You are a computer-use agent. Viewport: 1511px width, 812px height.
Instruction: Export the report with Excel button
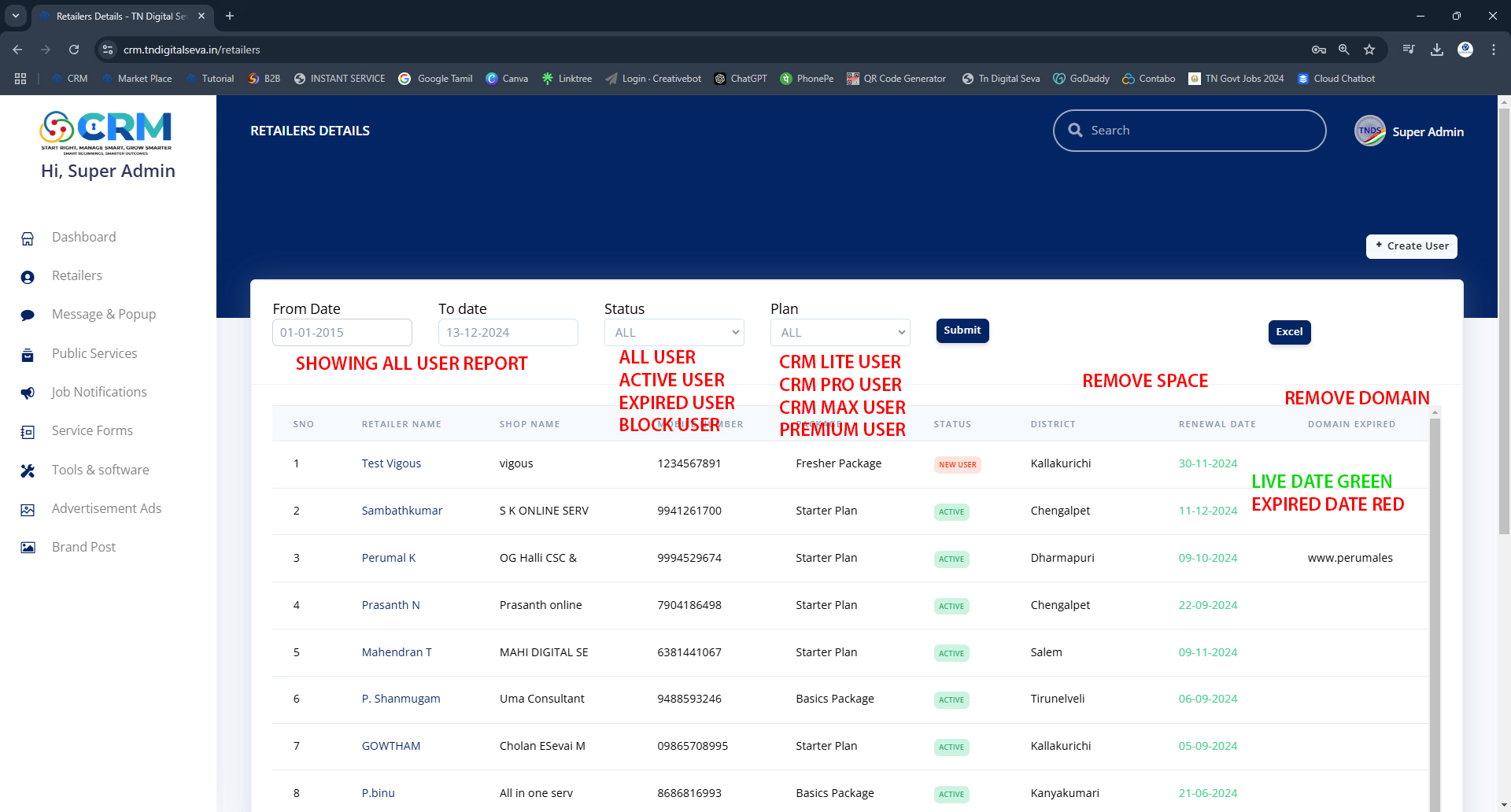click(1289, 332)
